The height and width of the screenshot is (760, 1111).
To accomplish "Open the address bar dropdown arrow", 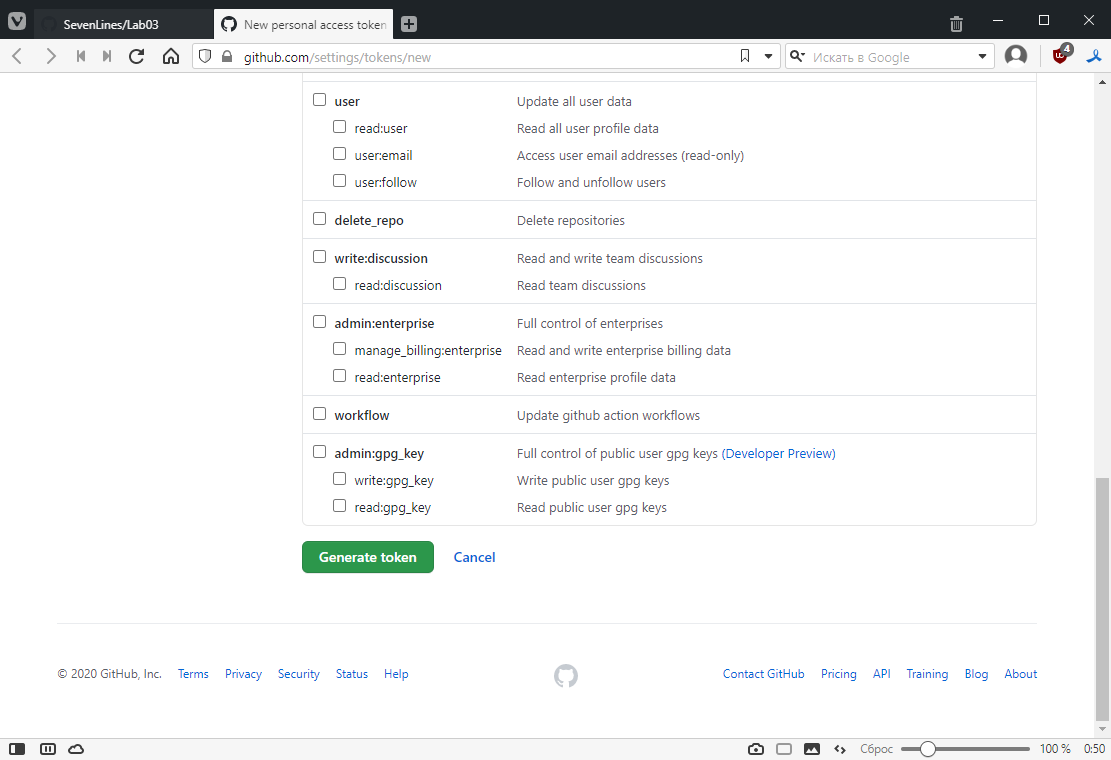I will point(768,56).
